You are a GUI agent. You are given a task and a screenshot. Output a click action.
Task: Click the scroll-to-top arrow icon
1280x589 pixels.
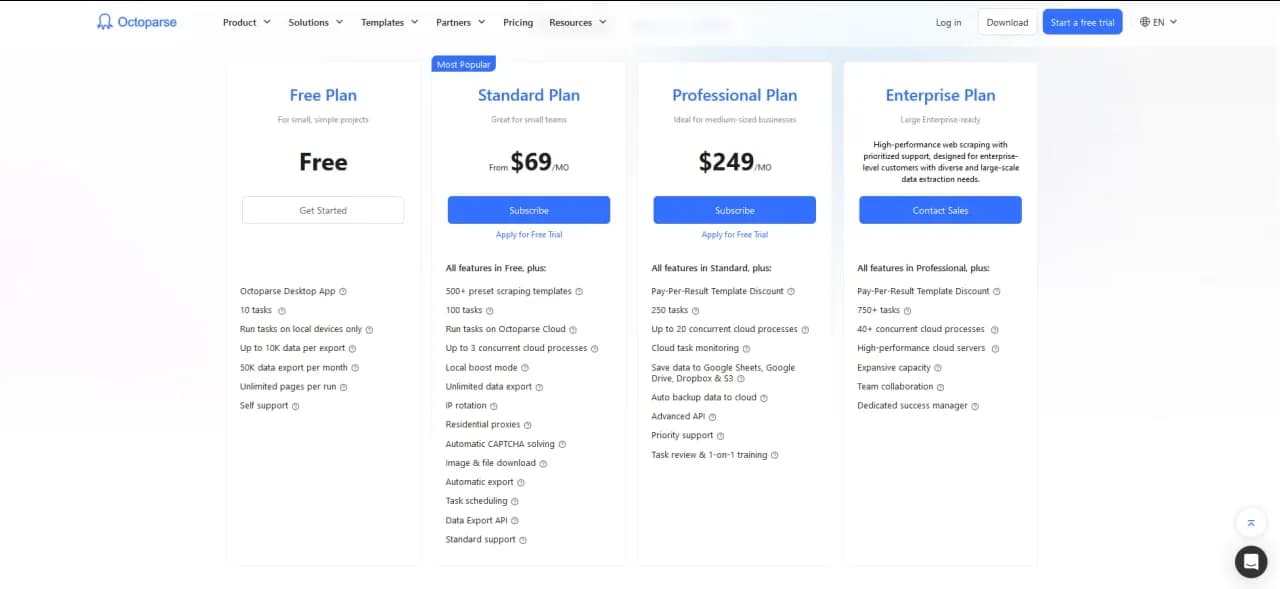[x=1251, y=522]
